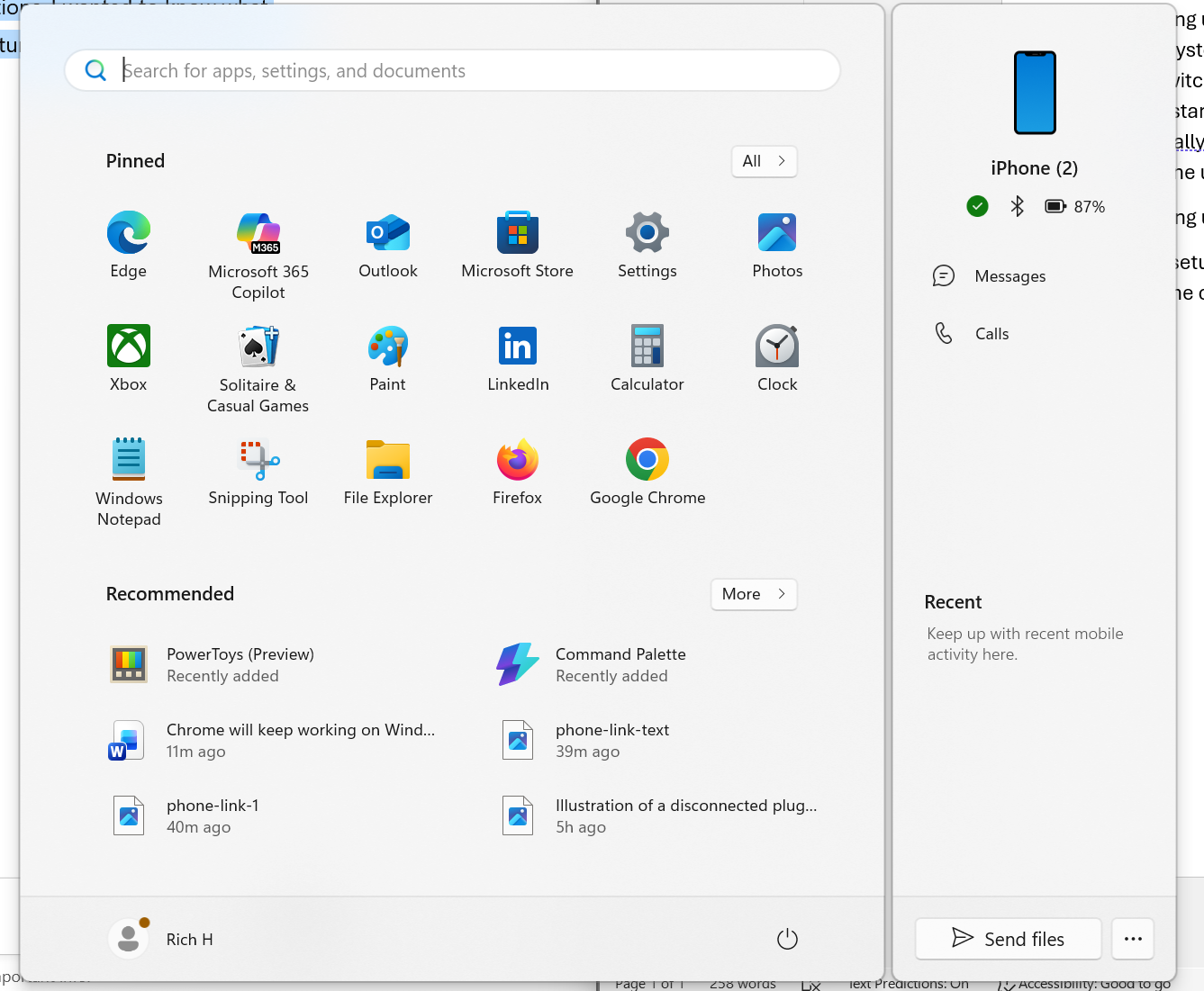Launch the Calculator app
The width and height of the screenshot is (1204, 991).
pyautogui.click(x=647, y=357)
